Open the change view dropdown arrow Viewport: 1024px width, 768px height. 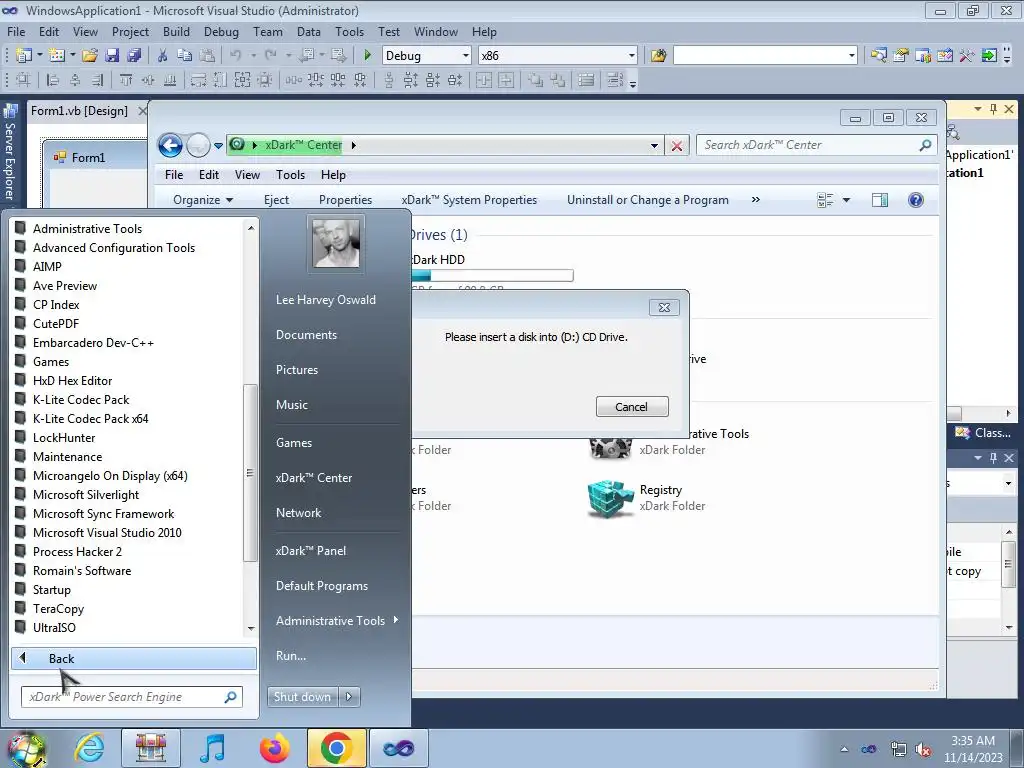tap(846, 200)
